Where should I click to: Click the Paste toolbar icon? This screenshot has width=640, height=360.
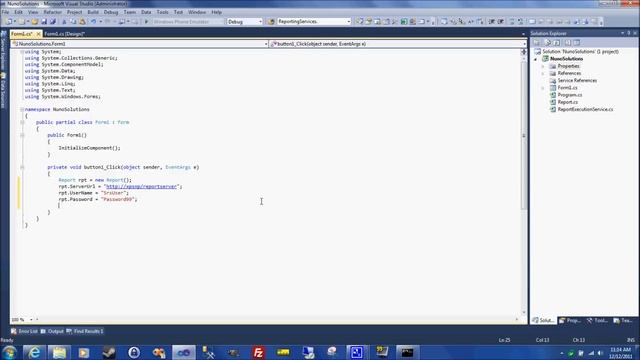click(82, 22)
